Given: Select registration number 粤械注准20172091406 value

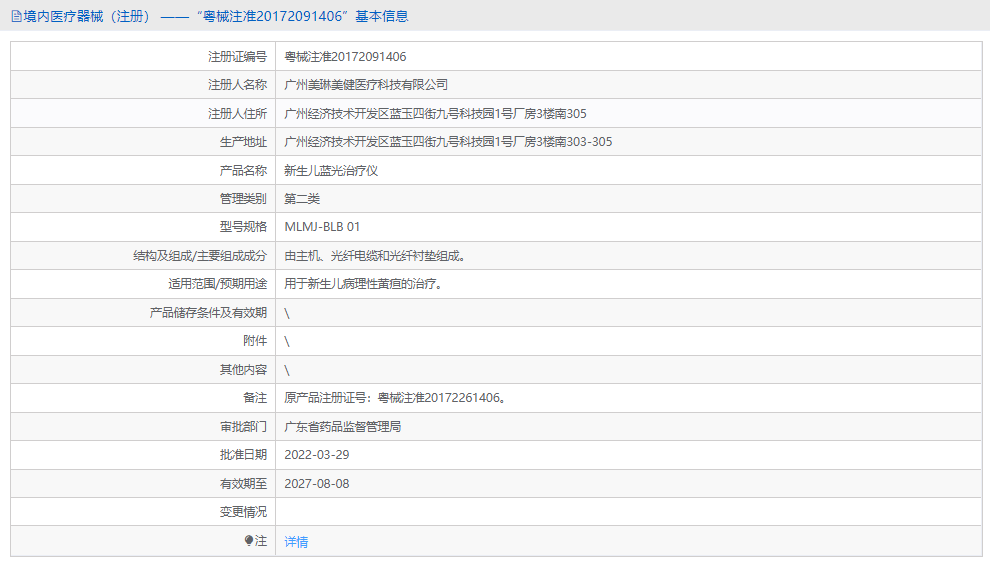Looking at the screenshot, I should (x=345, y=57).
